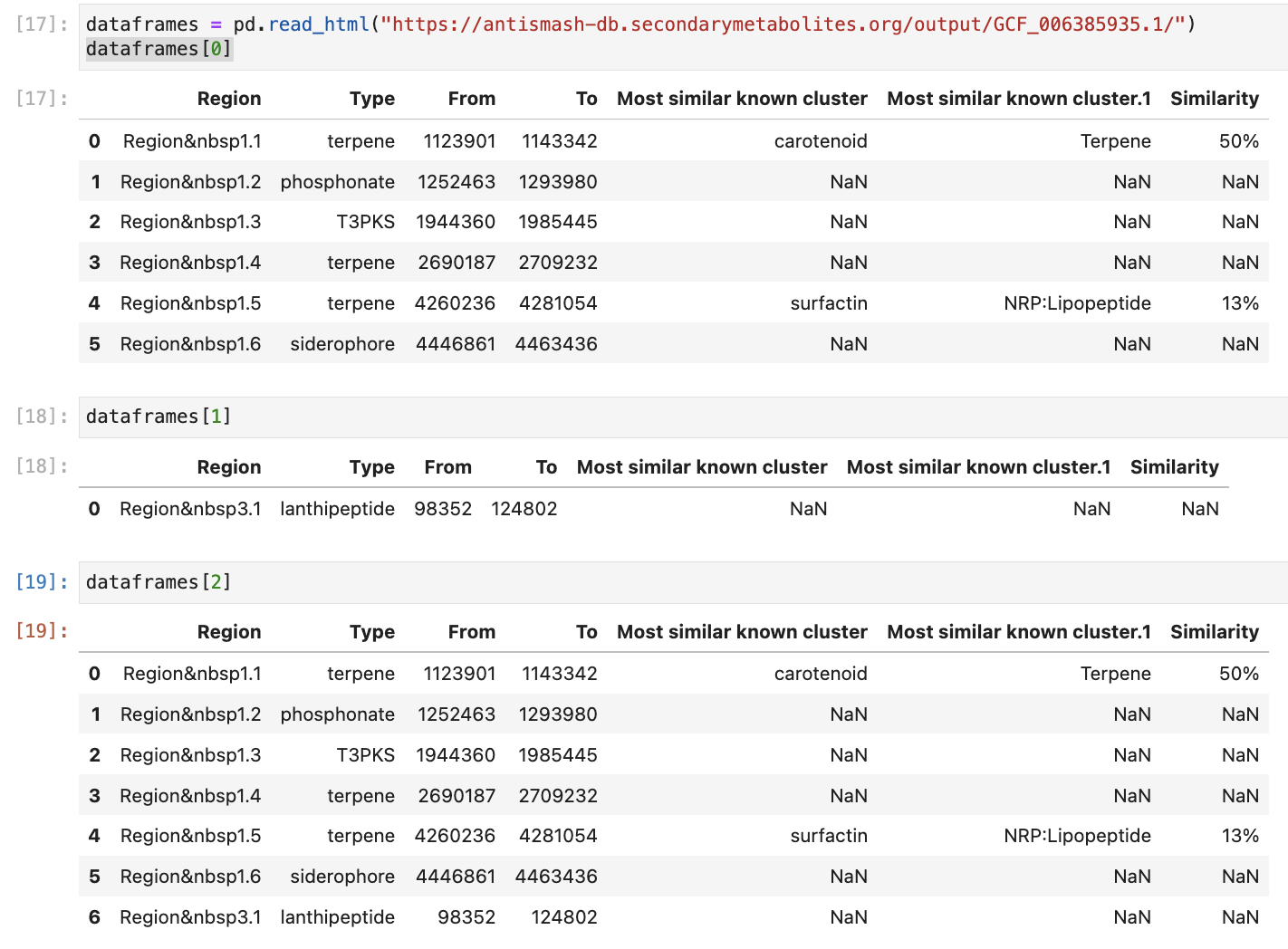Image resolution: width=1288 pixels, height=949 pixels.
Task: Select the '4260236' From value in output 19
Action: (x=455, y=836)
